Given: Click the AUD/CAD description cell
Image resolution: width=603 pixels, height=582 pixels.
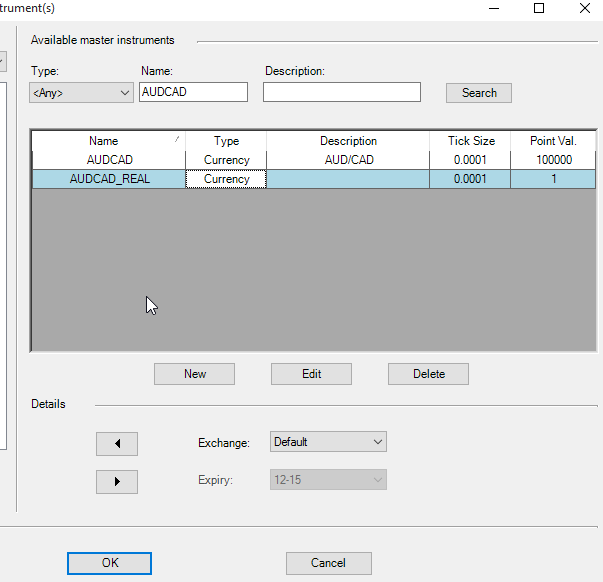Looking at the screenshot, I should click(348, 160).
